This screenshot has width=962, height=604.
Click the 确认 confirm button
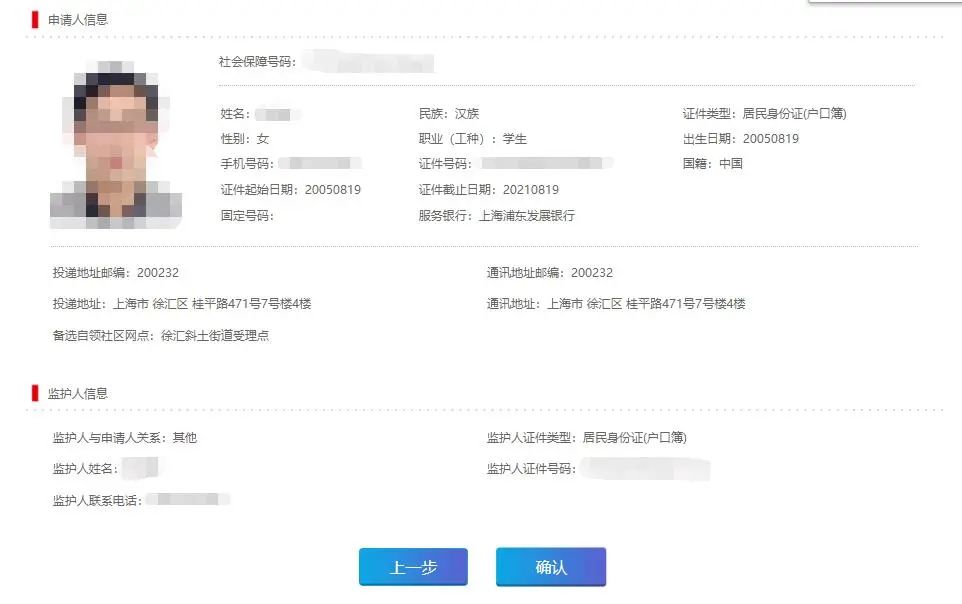550,567
